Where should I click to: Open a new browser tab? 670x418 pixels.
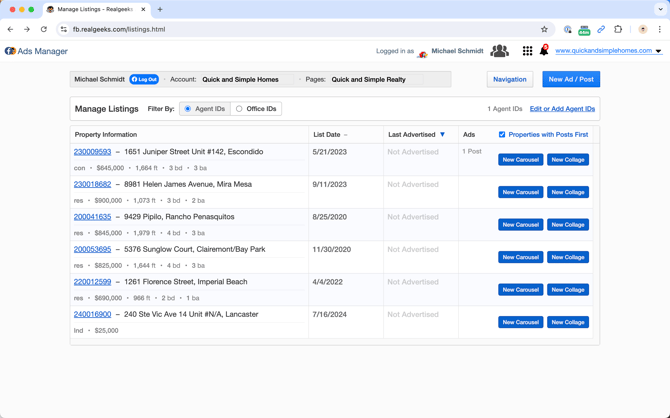(160, 9)
